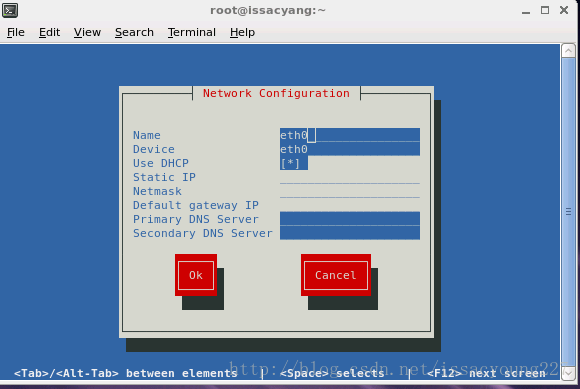
Task: Click the Network Configuration dialog title
Action: [276, 93]
